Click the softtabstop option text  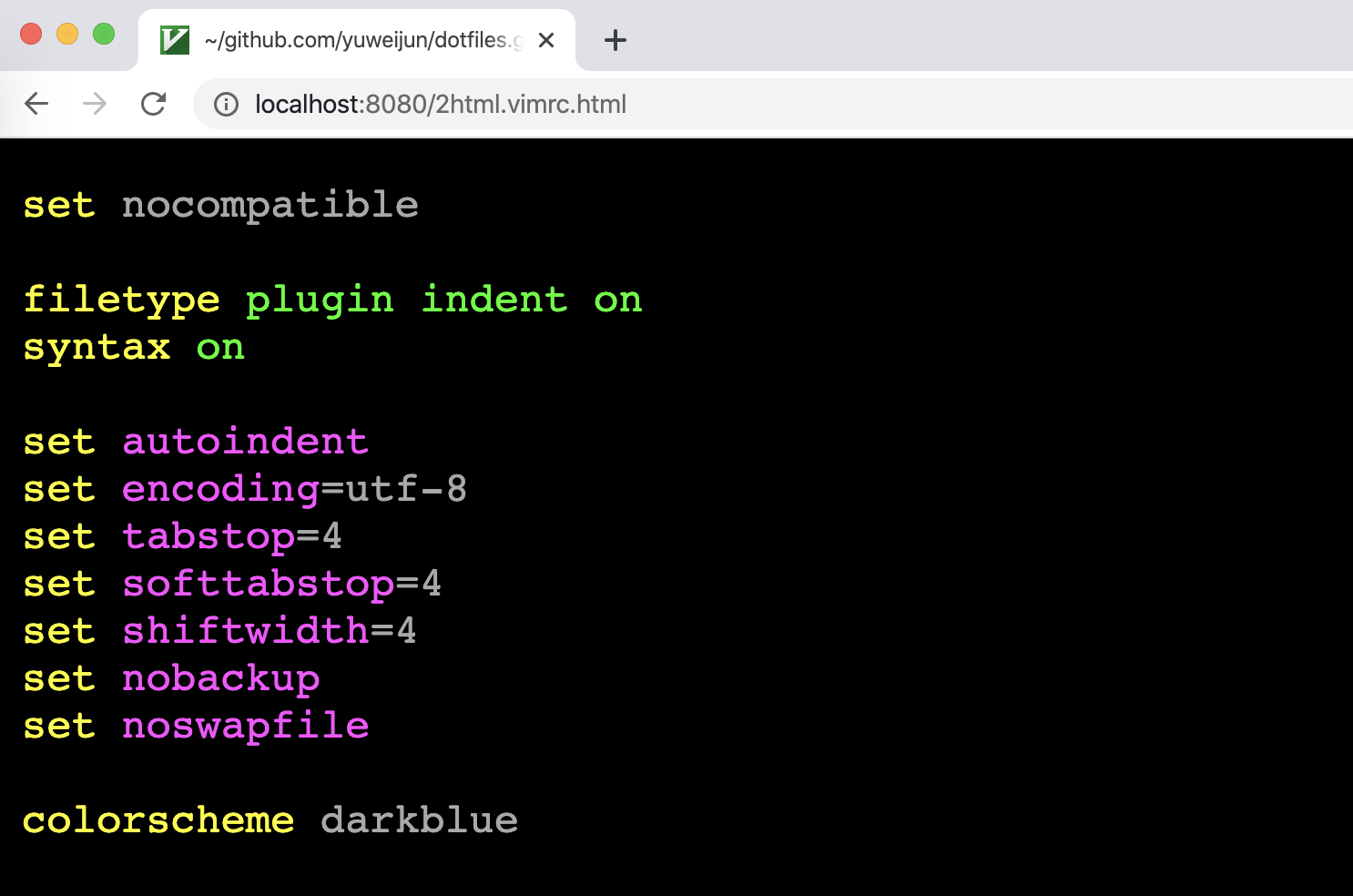pos(258,585)
